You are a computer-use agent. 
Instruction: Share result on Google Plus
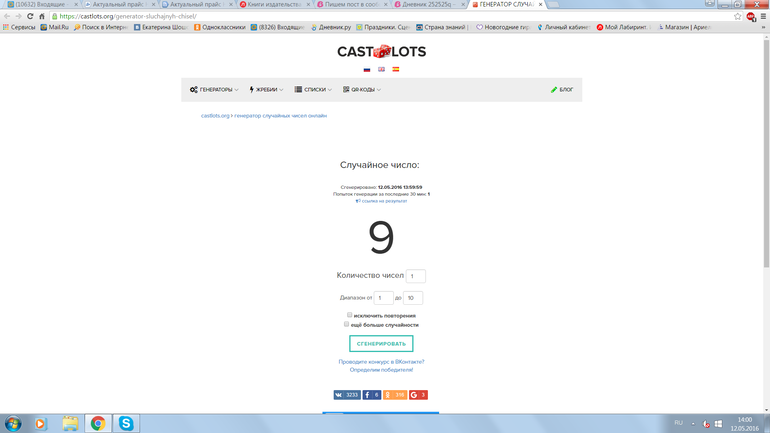[x=418, y=395]
